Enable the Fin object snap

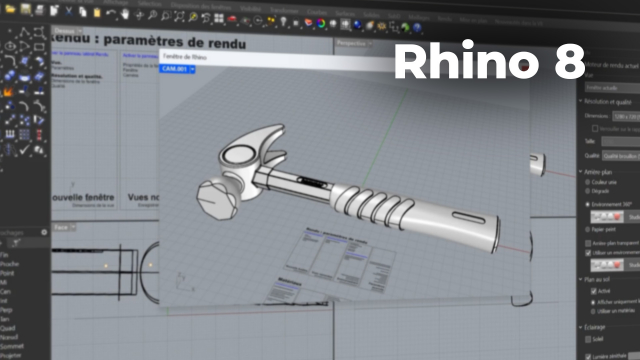pos(4,255)
